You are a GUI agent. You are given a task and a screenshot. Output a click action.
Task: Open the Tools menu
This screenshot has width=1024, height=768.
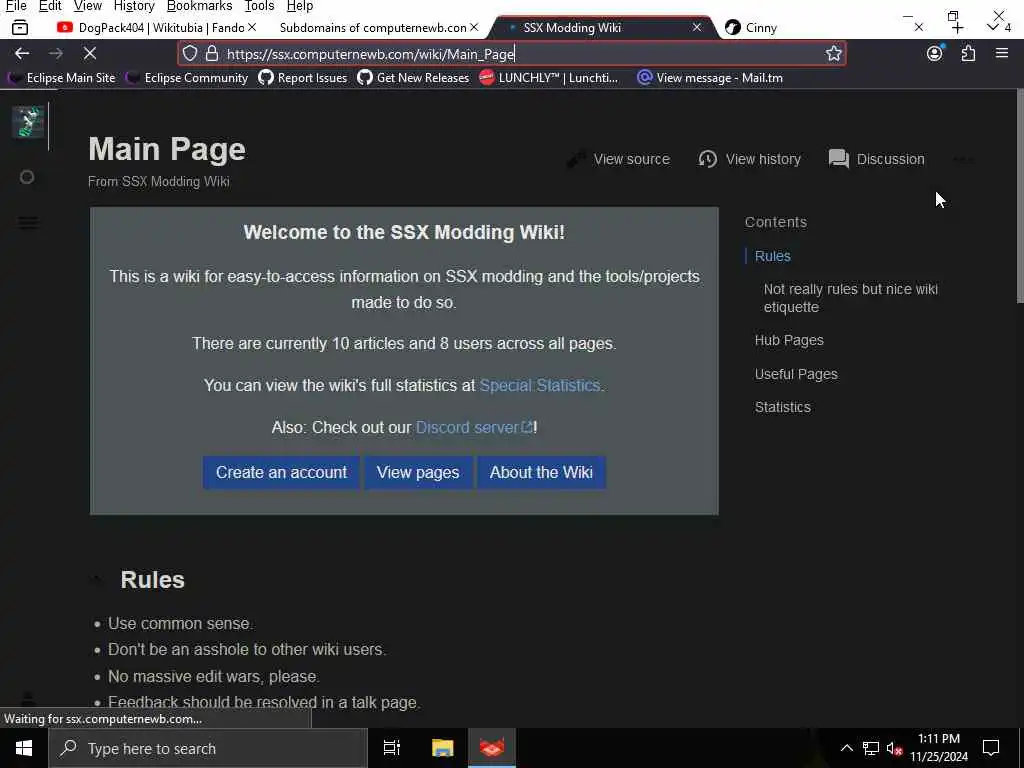pos(259,6)
